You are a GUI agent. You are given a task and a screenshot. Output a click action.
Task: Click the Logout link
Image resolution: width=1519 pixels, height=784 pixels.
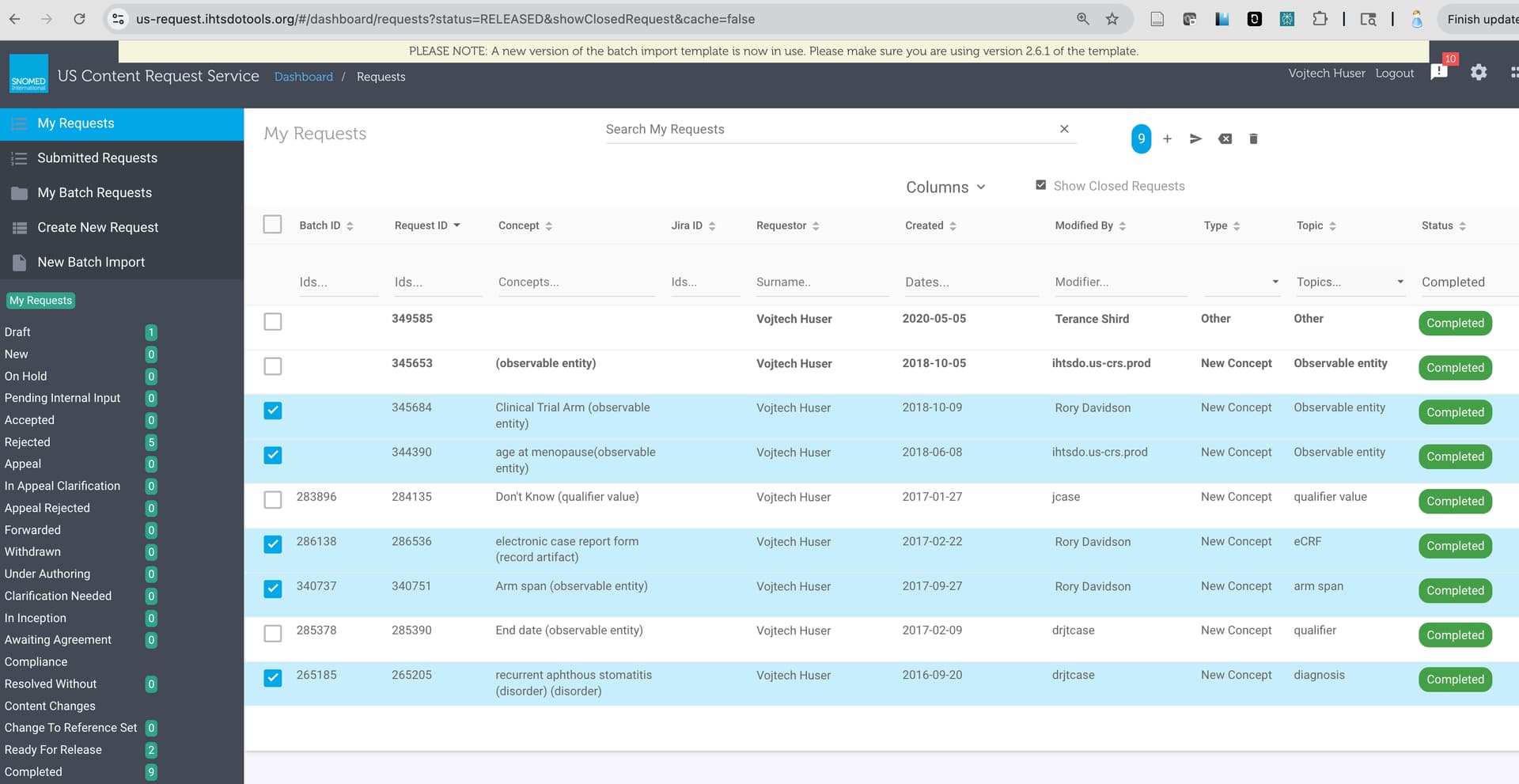pos(1394,73)
